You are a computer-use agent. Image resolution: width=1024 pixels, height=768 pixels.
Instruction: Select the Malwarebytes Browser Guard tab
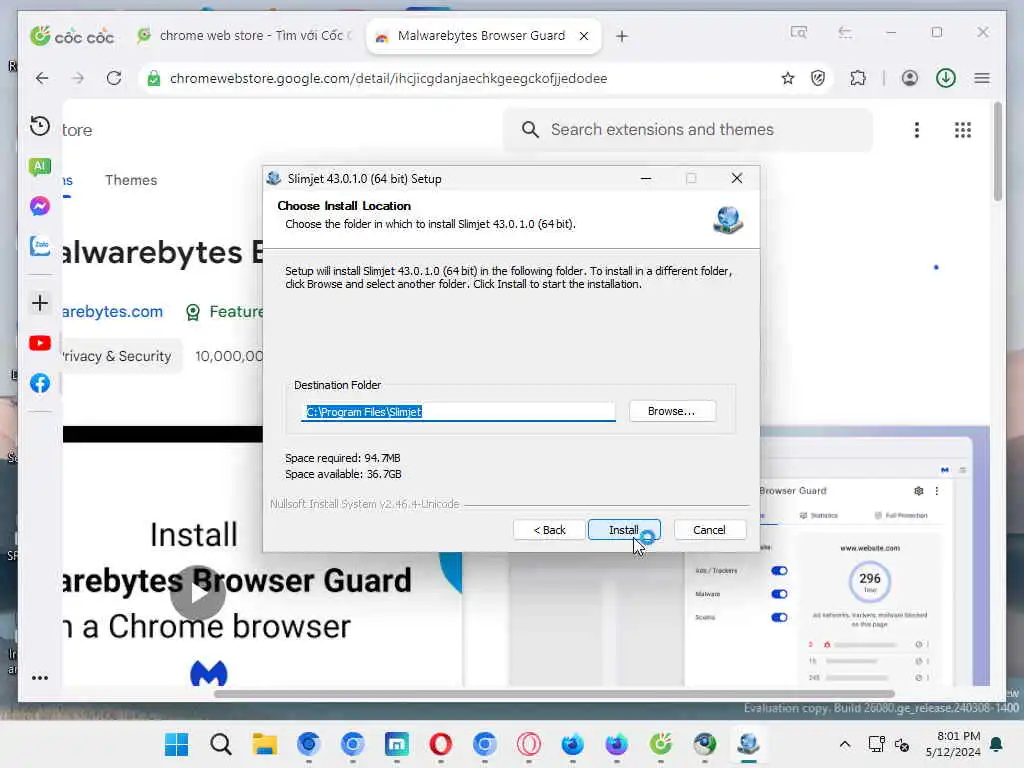click(481, 35)
